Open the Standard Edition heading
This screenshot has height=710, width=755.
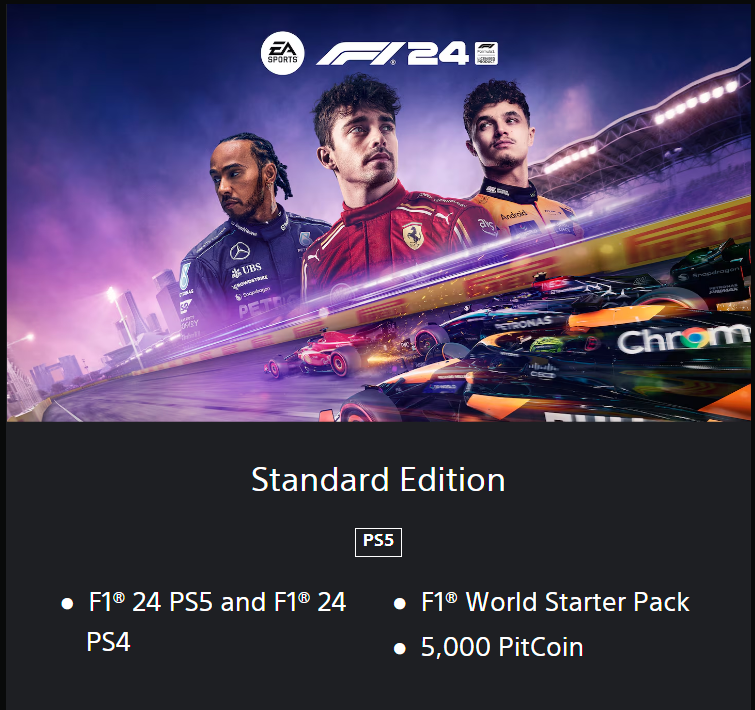click(x=378, y=480)
